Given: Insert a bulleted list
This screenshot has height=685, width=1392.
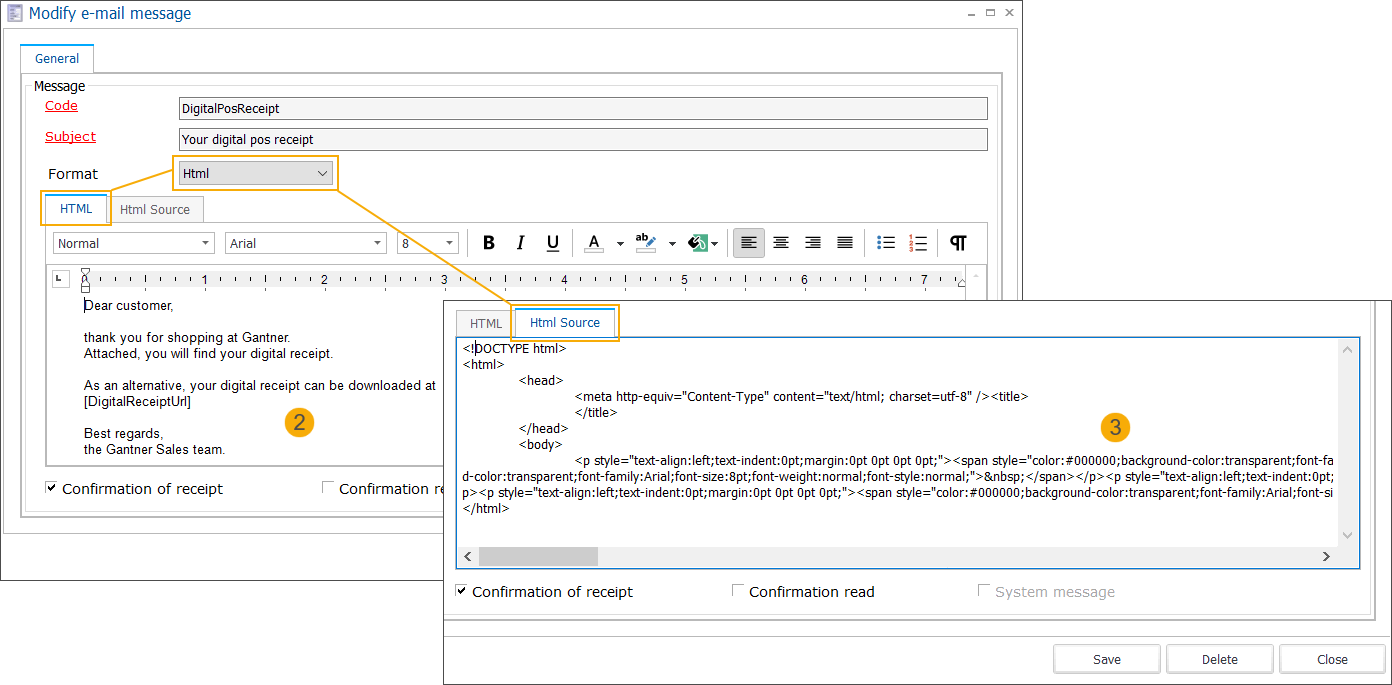Looking at the screenshot, I should pos(885,242).
